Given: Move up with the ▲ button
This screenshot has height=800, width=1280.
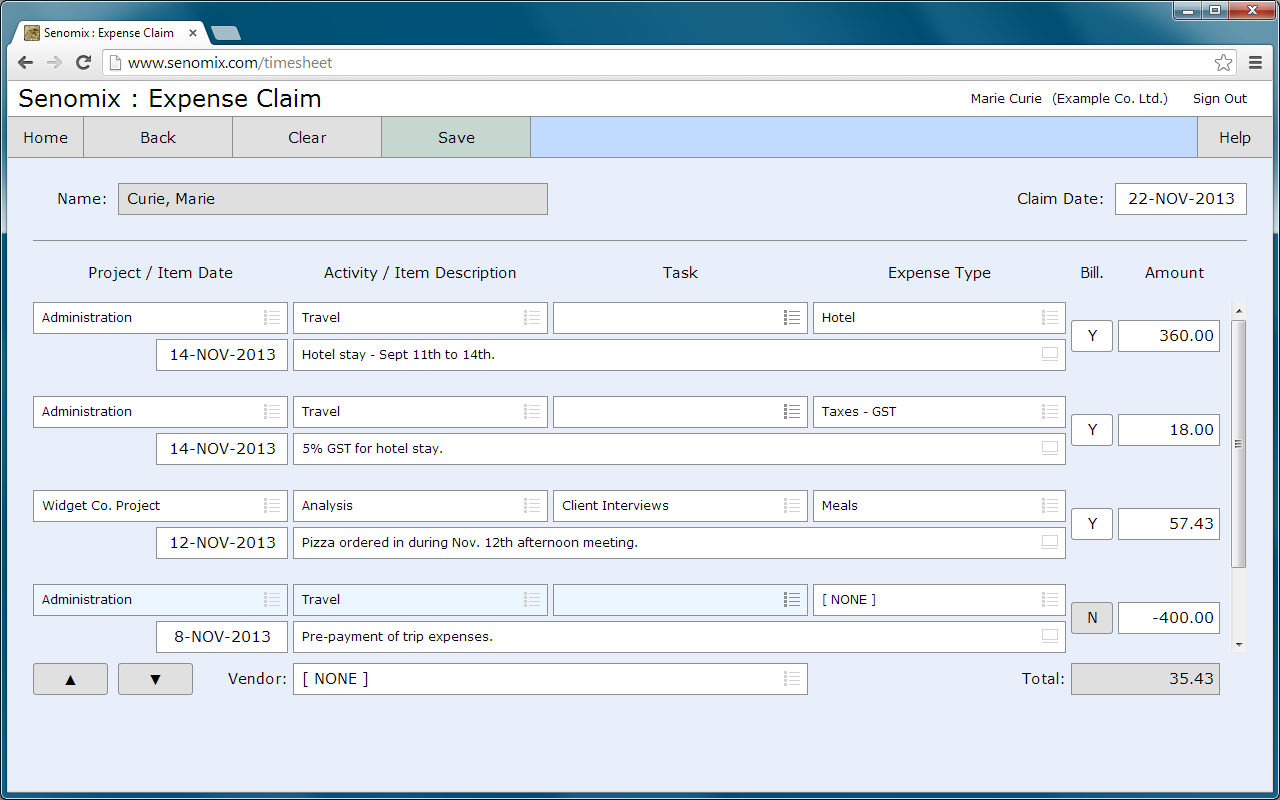Looking at the screenshot, I should 70,679.
